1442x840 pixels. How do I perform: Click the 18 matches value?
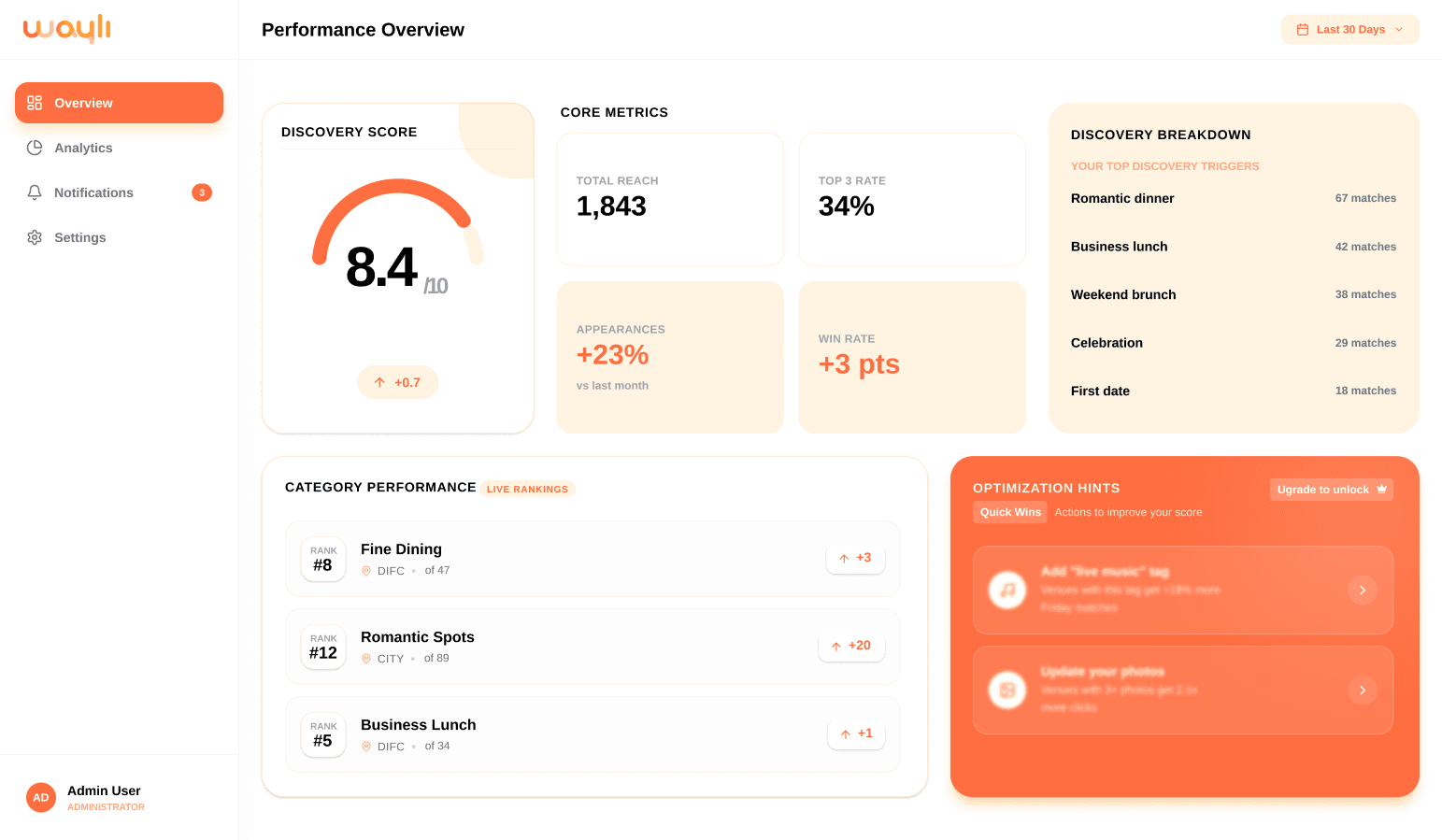[1365, 391]
